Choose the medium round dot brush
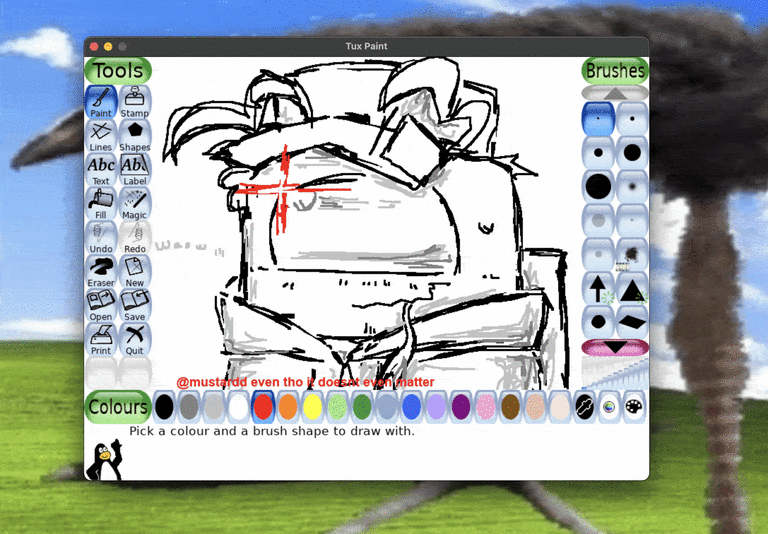The image size is (768, 534). 598,152
